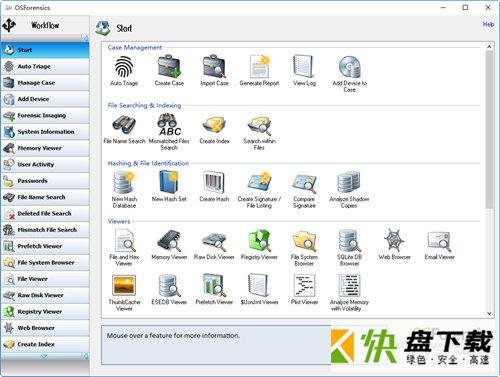Image resolution: width=500 pixels, height=377 pixels.
Task: Click main panel scrollbar up arrow
Action: point(489,47)
